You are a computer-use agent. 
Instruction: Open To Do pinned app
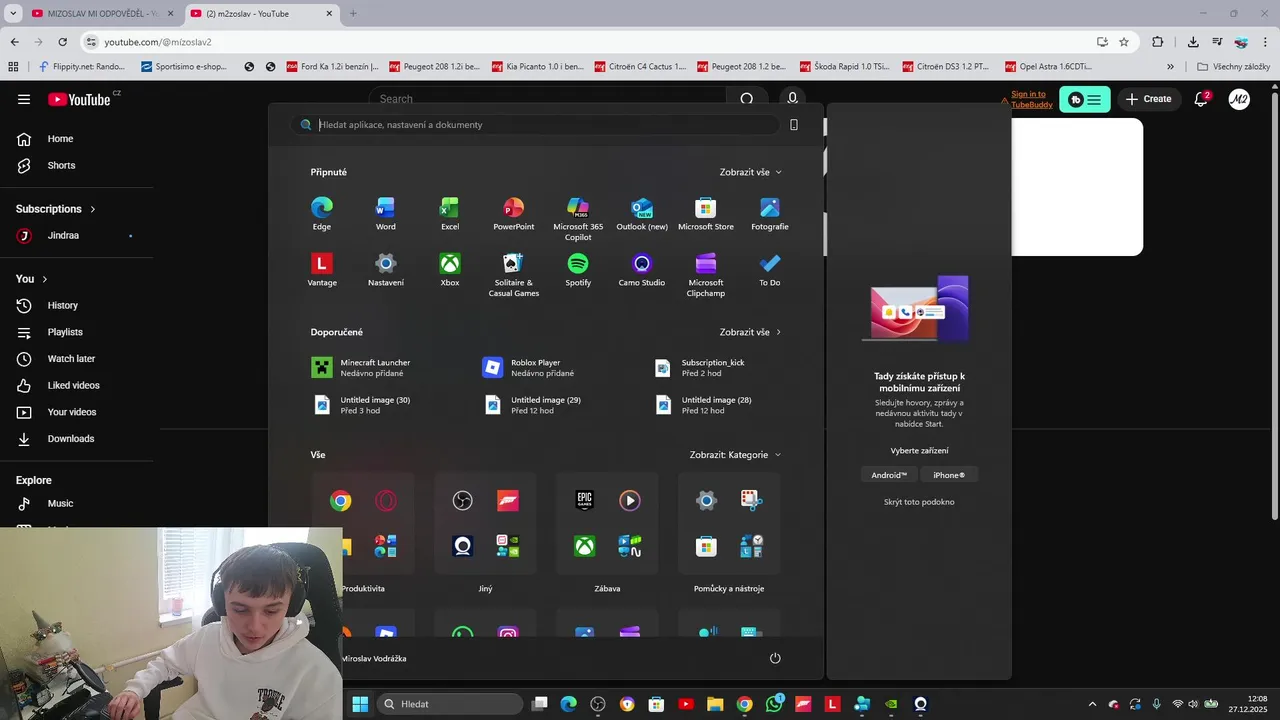(x=770, y=270)
